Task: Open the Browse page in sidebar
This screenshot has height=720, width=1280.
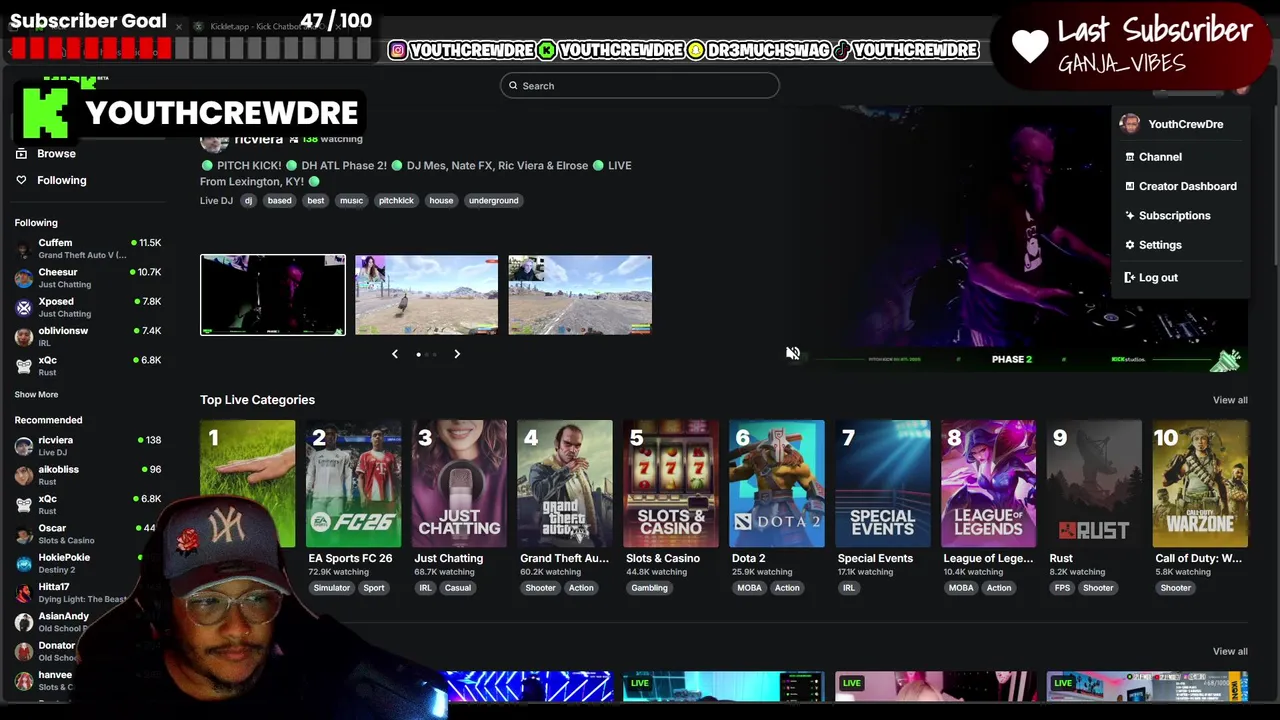Action: point(56,154)
